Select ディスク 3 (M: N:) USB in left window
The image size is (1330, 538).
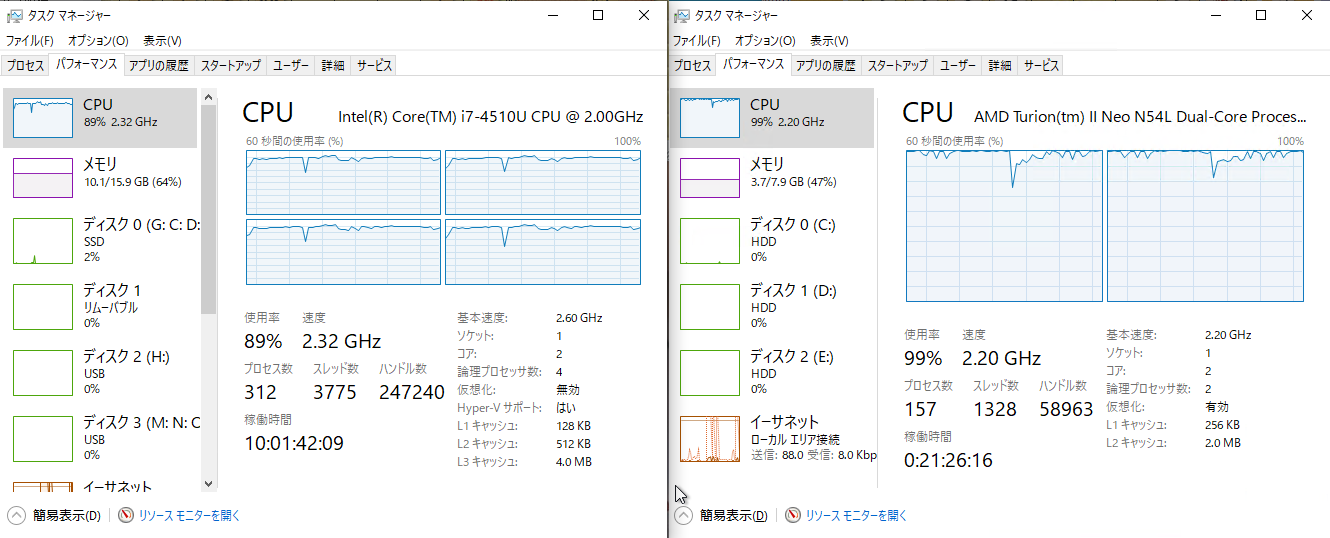coord(102,438)
